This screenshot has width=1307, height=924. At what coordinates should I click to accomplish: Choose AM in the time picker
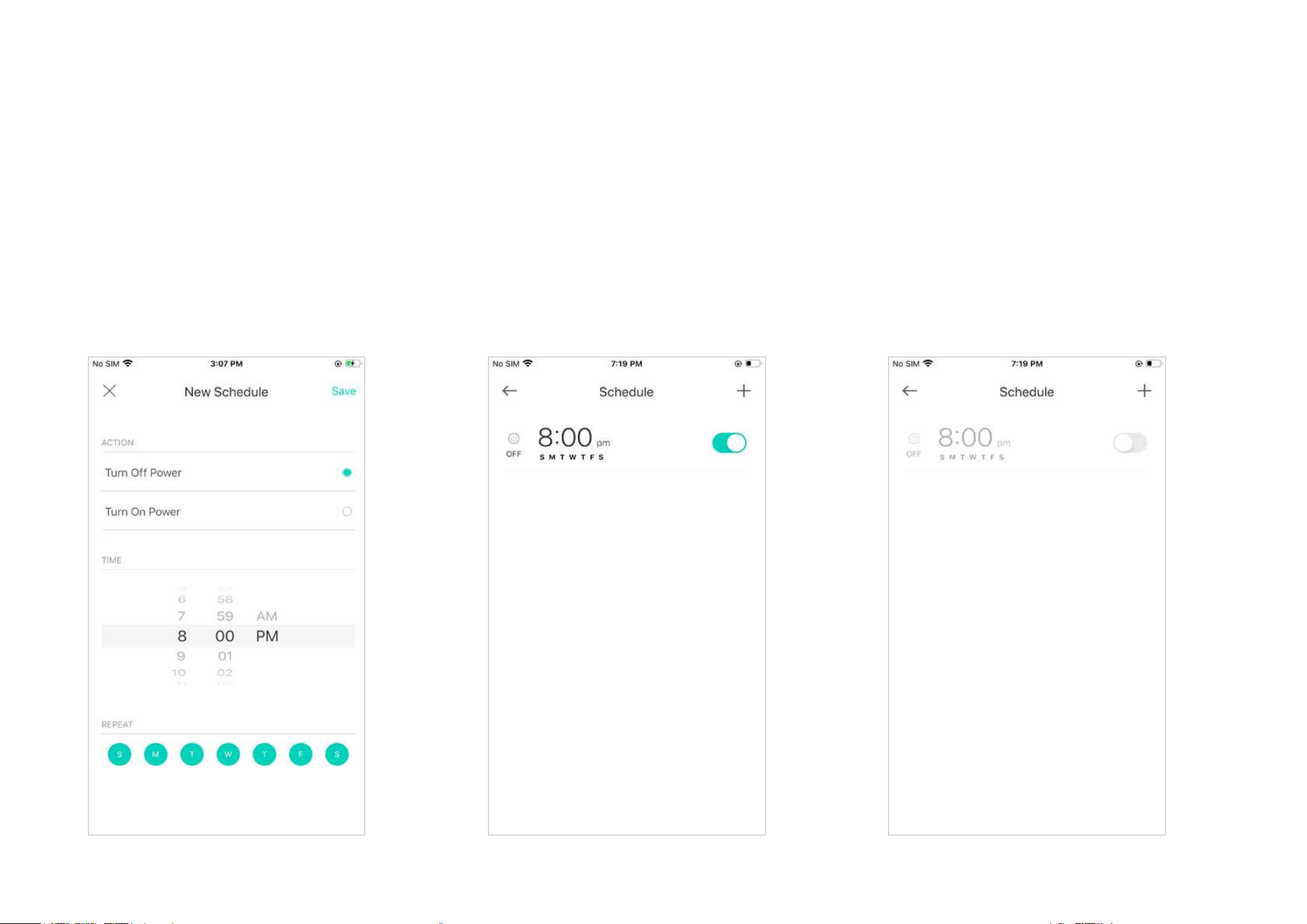click(x=267, y=616)
